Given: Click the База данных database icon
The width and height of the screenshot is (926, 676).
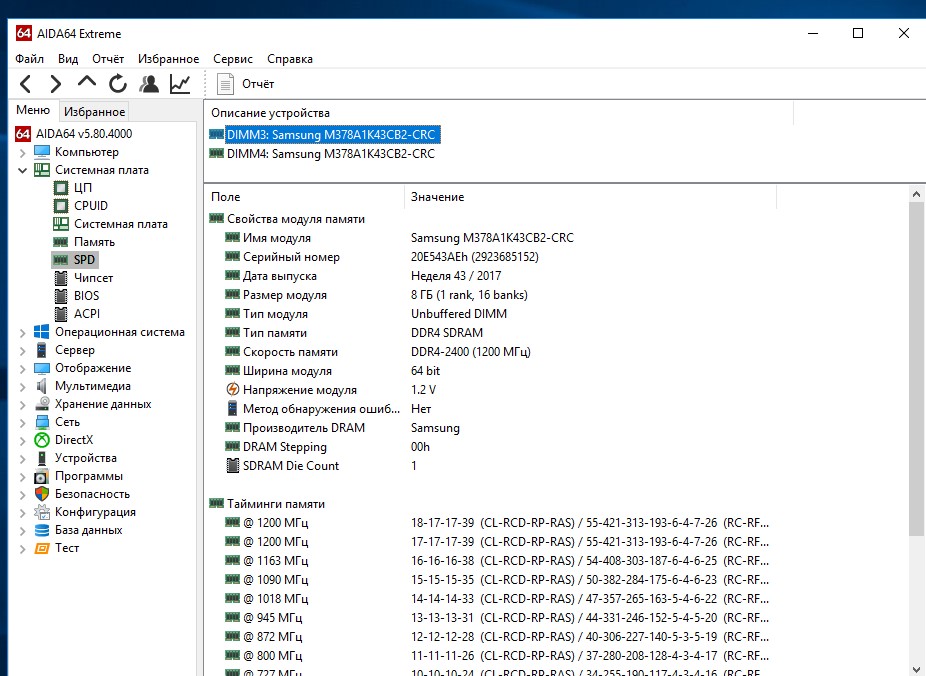Looking at the screenshot, I should [x=42, y=530].
